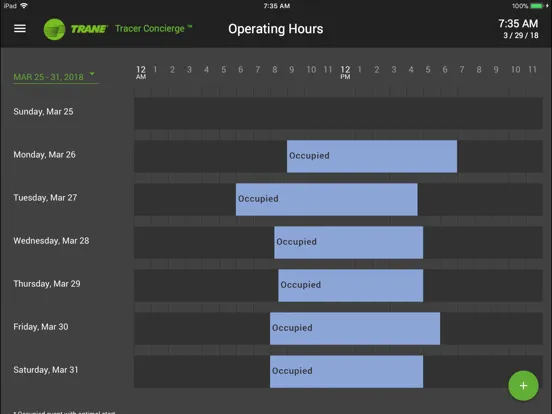552x414 pixels.
Task: Select Thursday Mar 29 Occupied block
Action: point(351,286)
